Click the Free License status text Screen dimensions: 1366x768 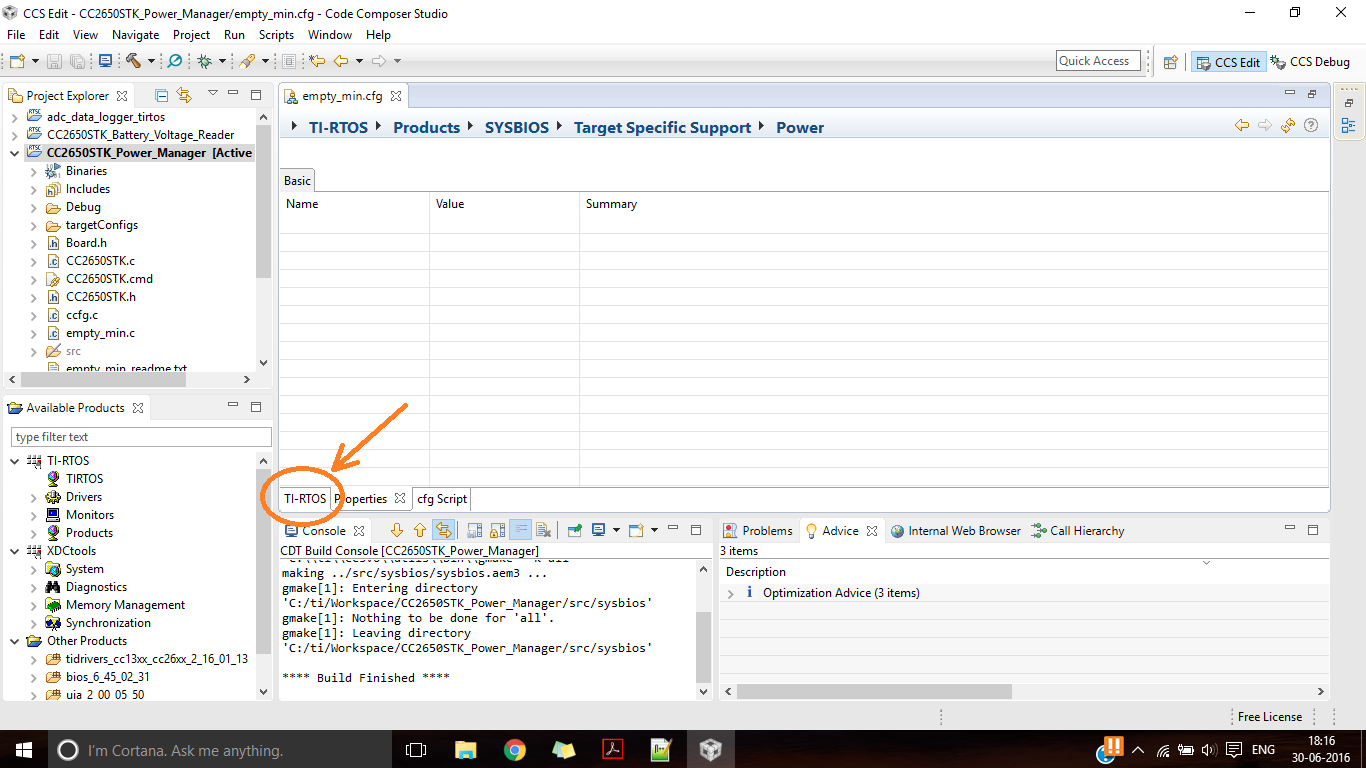click(x=1270, y=717)
